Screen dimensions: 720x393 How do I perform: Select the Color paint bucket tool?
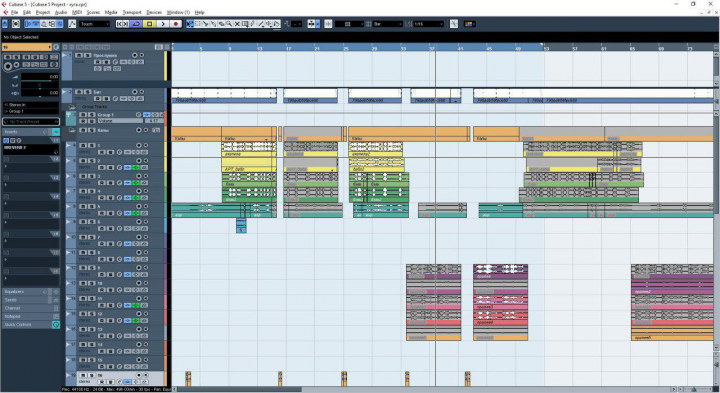click(276, 24)
